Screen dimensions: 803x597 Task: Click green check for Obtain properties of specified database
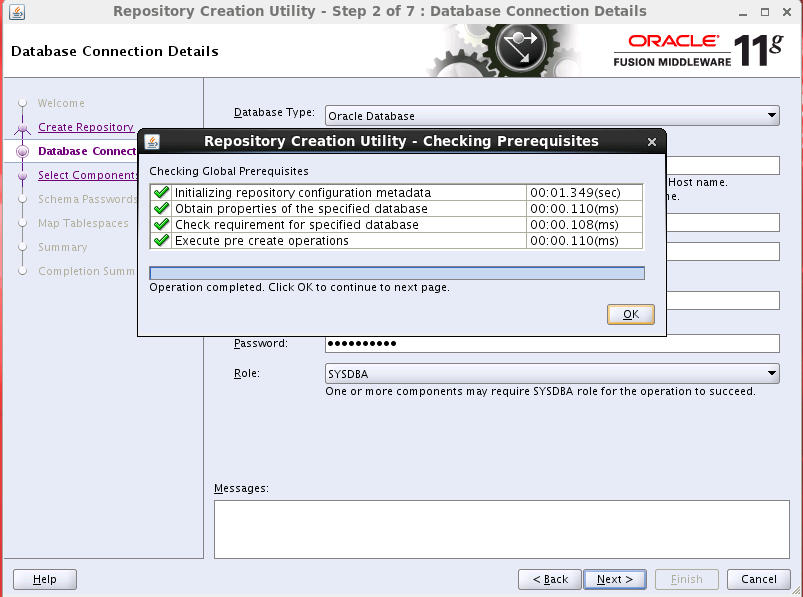tap(161, 208)
